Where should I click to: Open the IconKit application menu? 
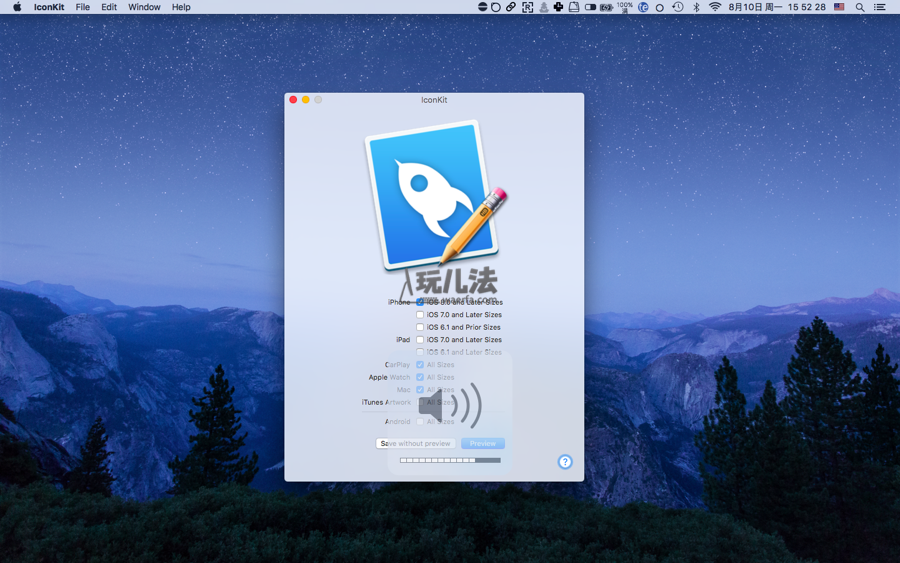49,7
